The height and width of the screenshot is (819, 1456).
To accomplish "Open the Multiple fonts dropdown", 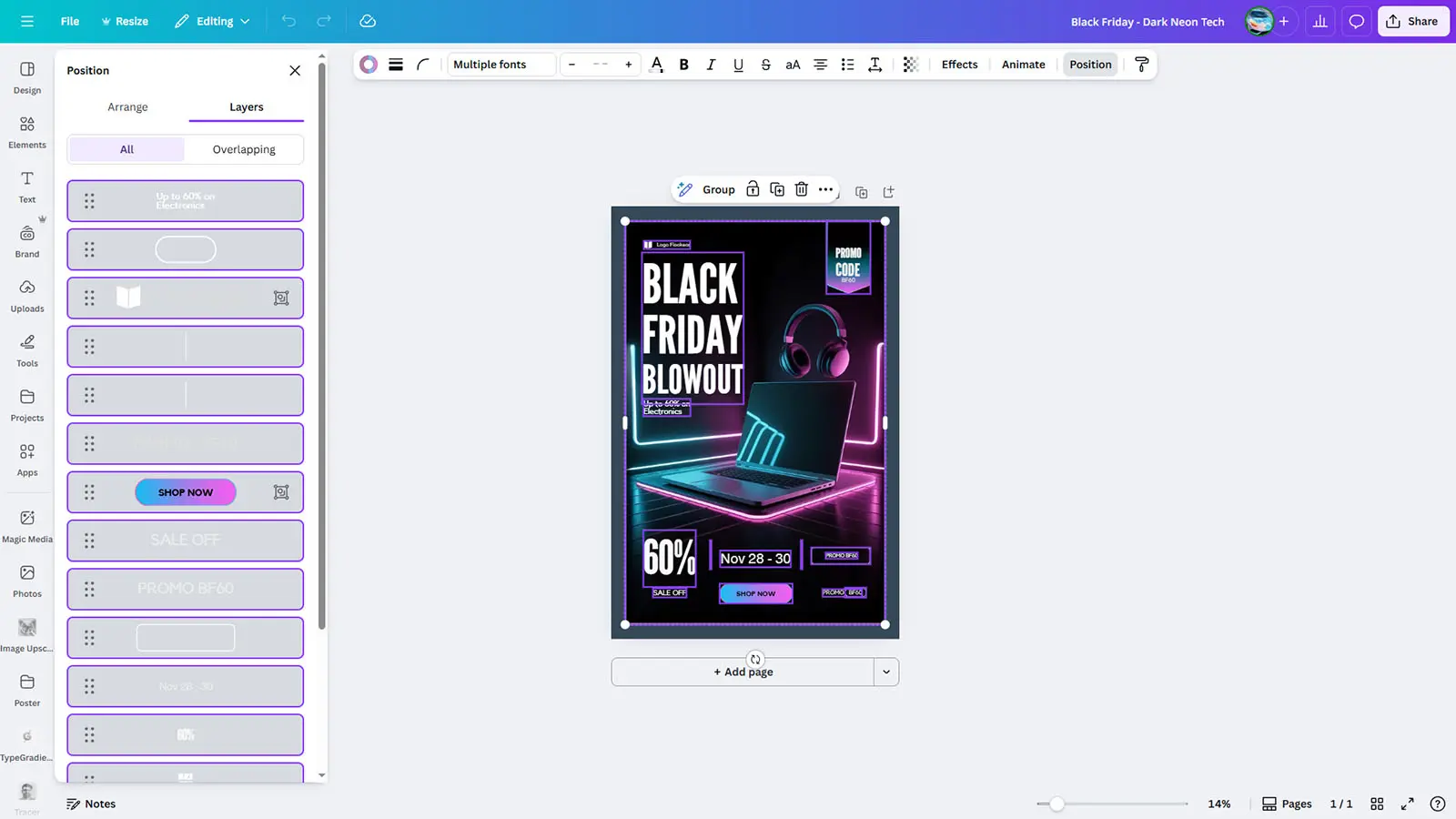I will click(500, 65).
